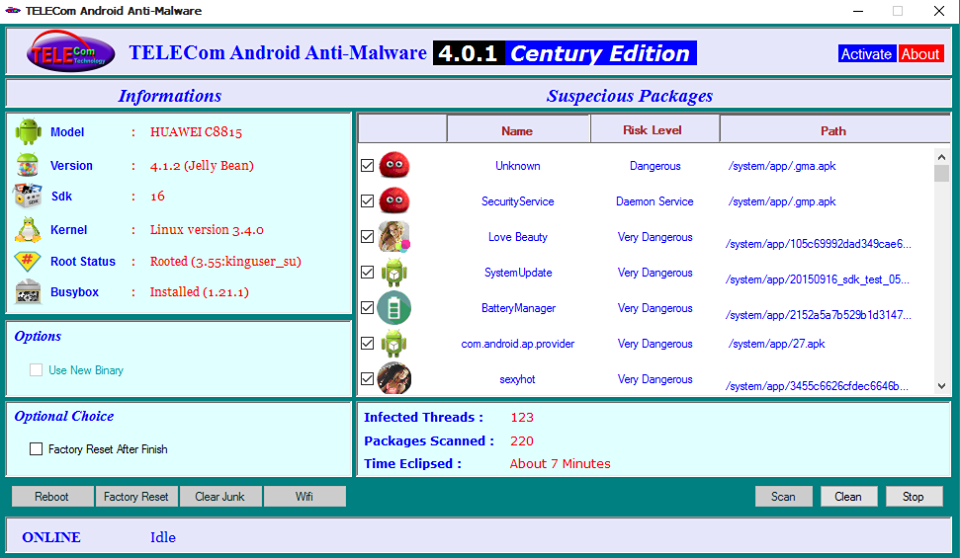Click the Dangerous risk level of Unknown

coord(655,166)
